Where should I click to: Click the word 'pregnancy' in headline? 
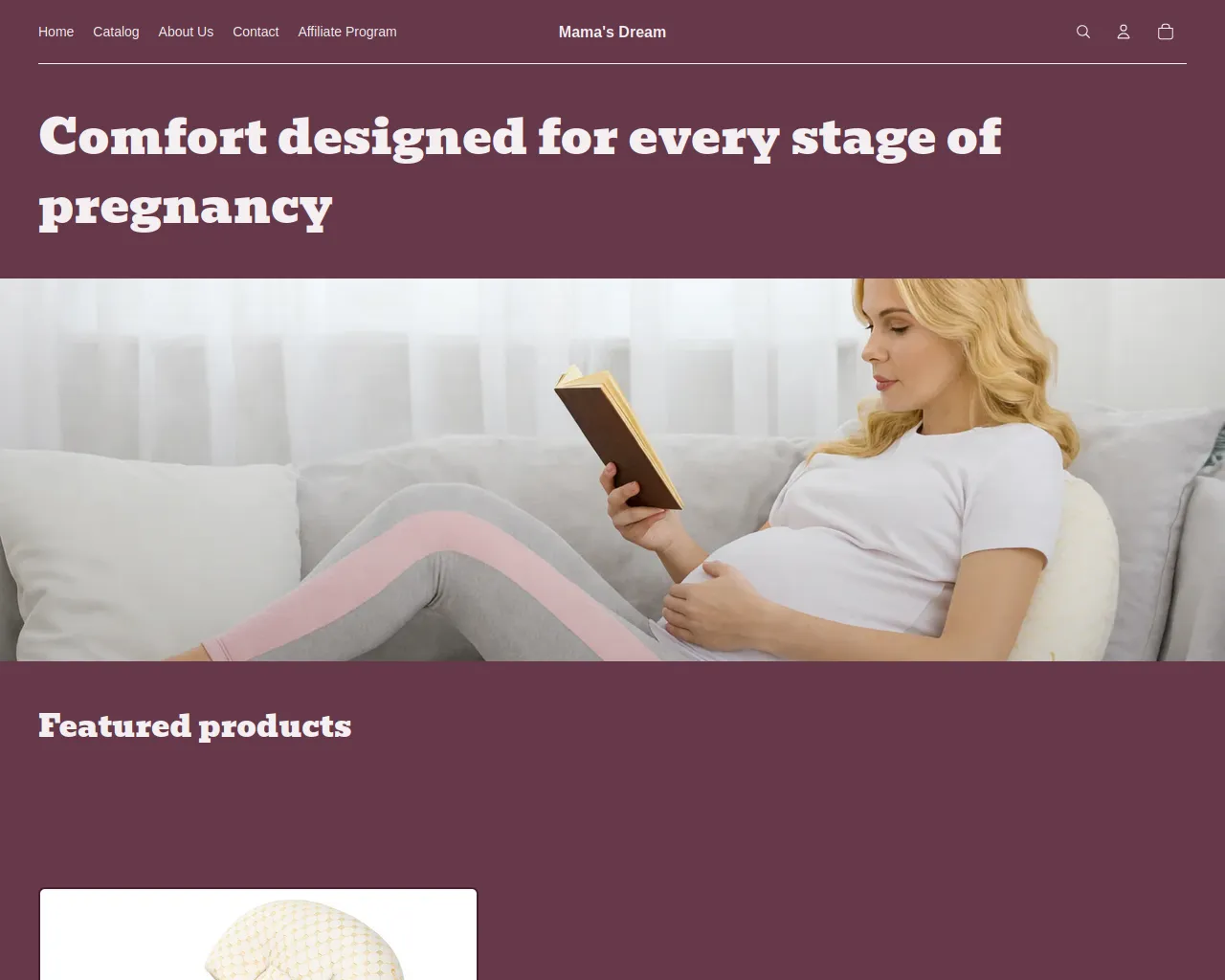(186, 207)
